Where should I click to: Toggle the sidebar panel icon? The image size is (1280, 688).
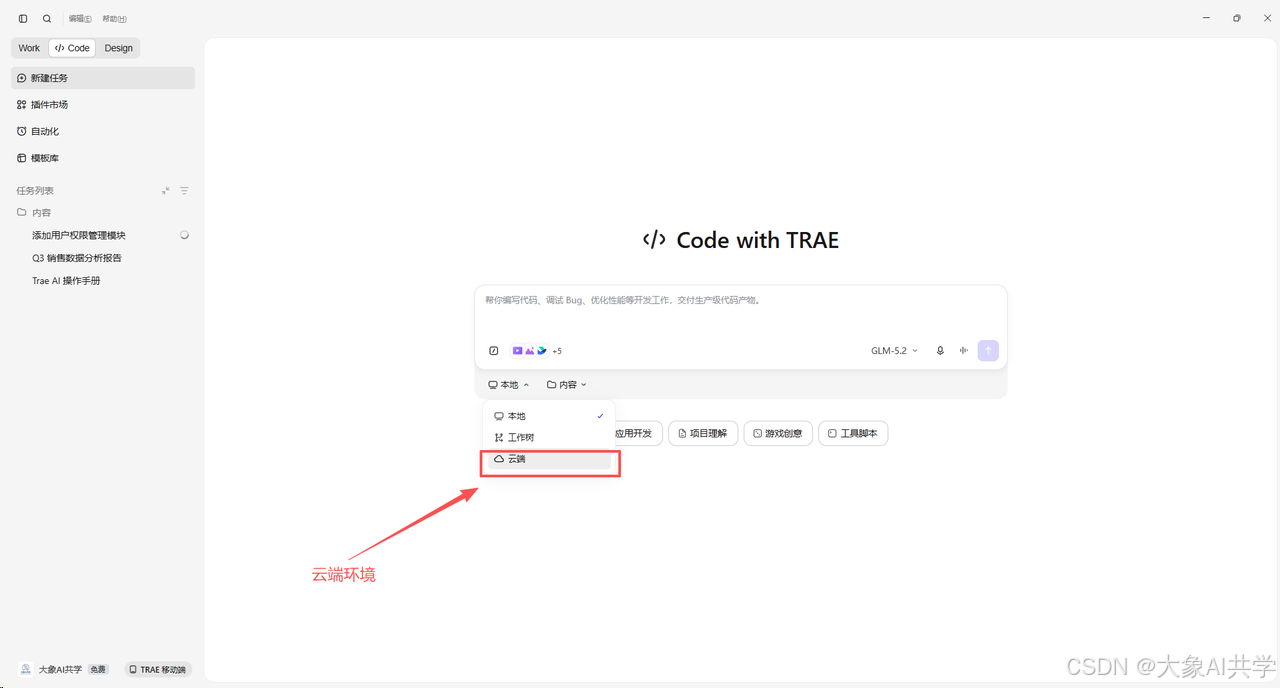coord(23,19)
